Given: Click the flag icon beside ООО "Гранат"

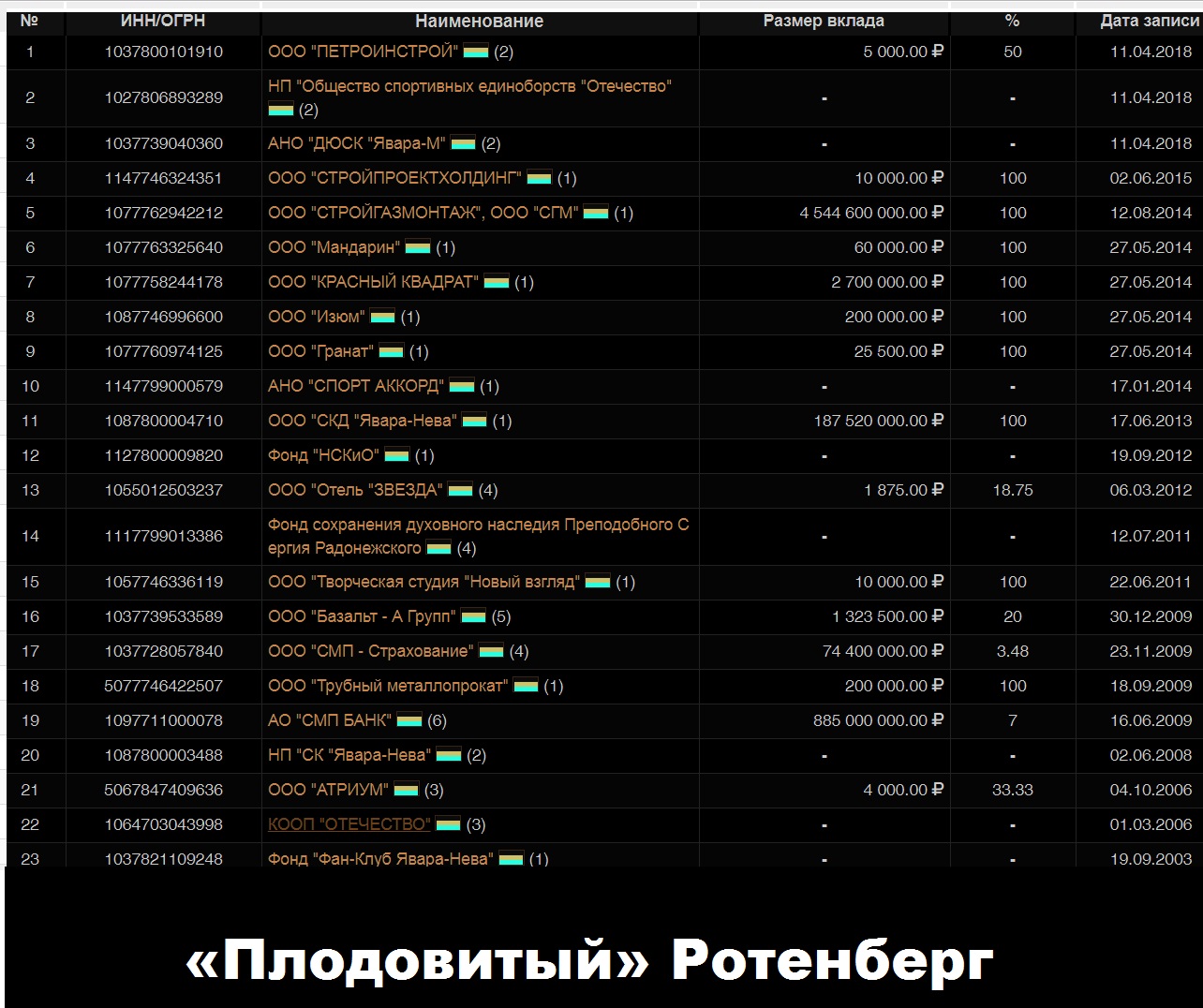Looking at the screenshot, I should [x=391, y=352].
